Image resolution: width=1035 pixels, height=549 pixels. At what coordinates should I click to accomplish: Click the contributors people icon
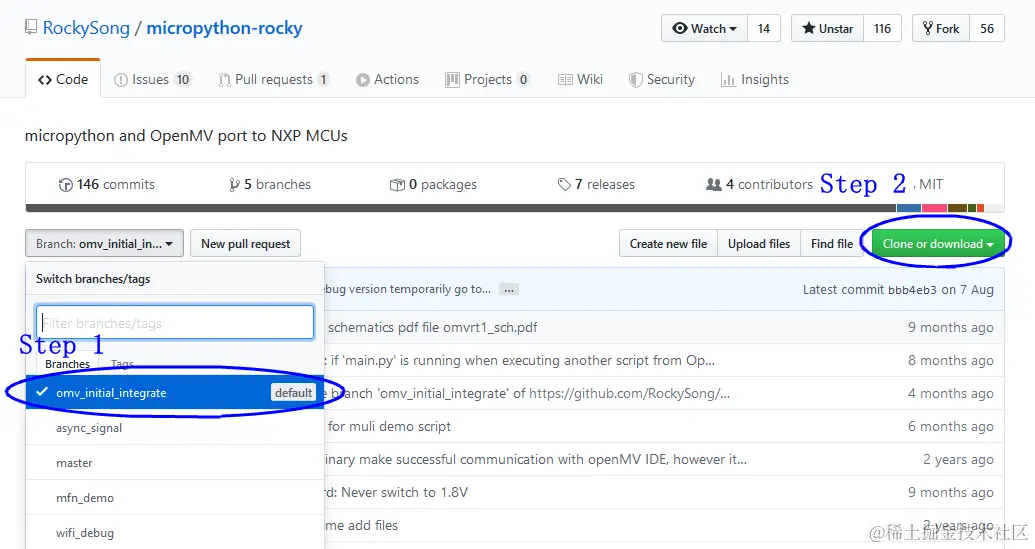714,185
